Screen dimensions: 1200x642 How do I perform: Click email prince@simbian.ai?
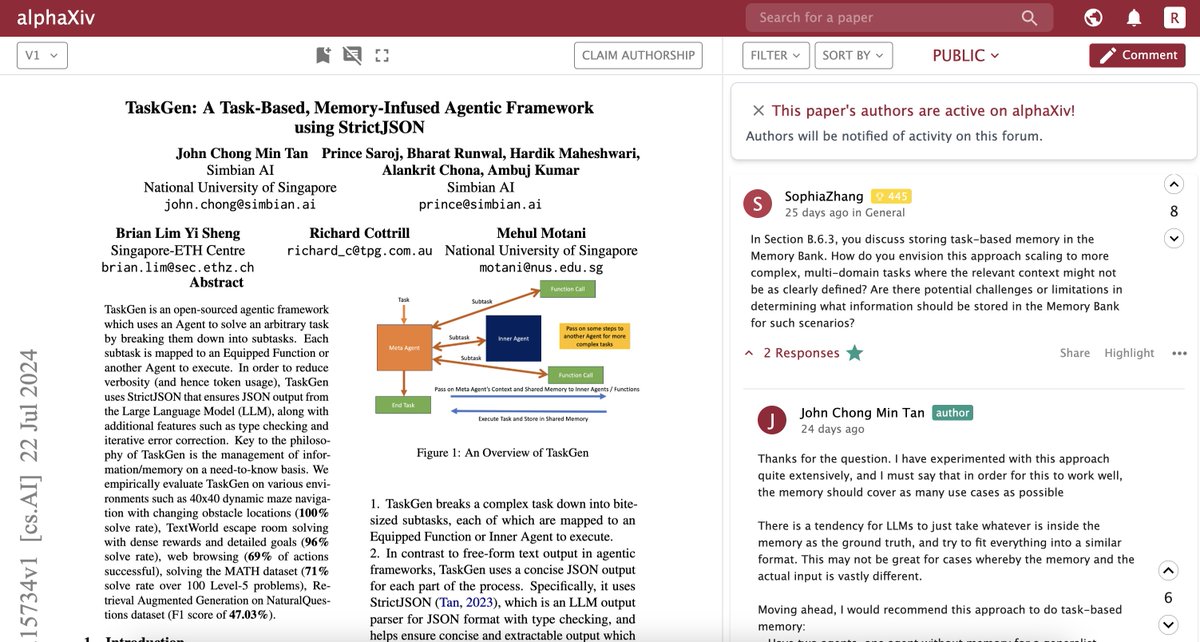pos(480,204)
